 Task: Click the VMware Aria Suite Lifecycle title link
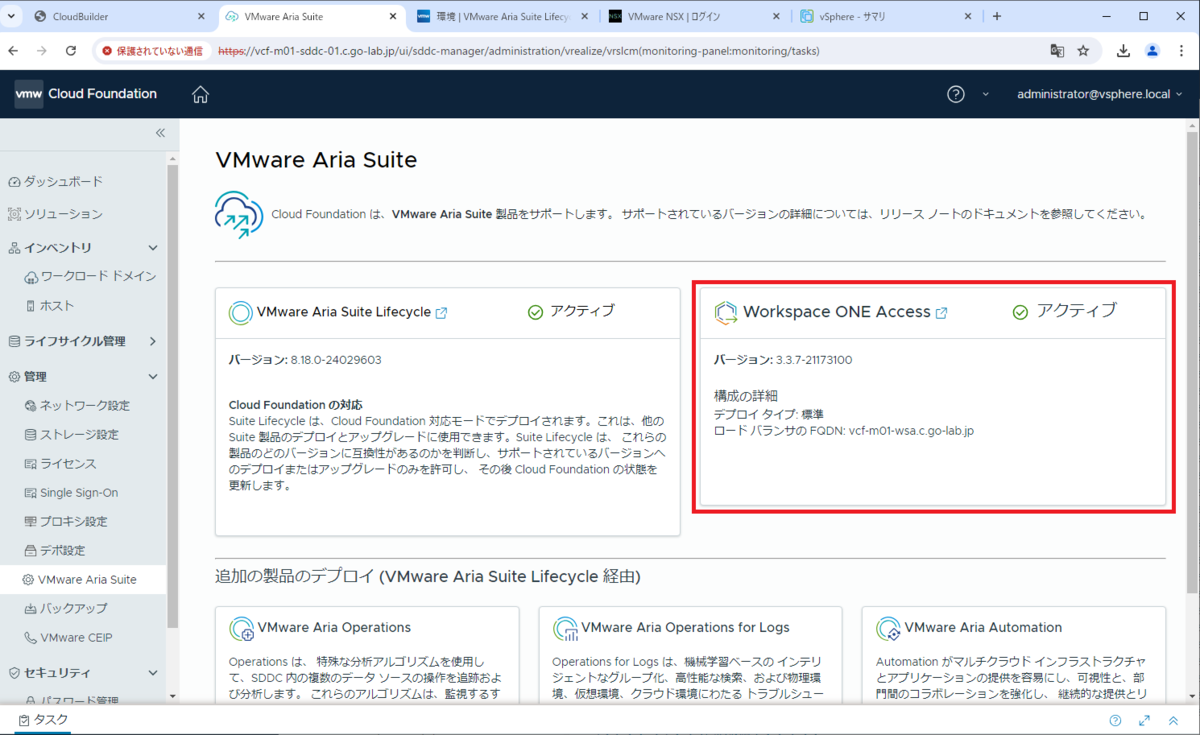[x=343, y=312]
